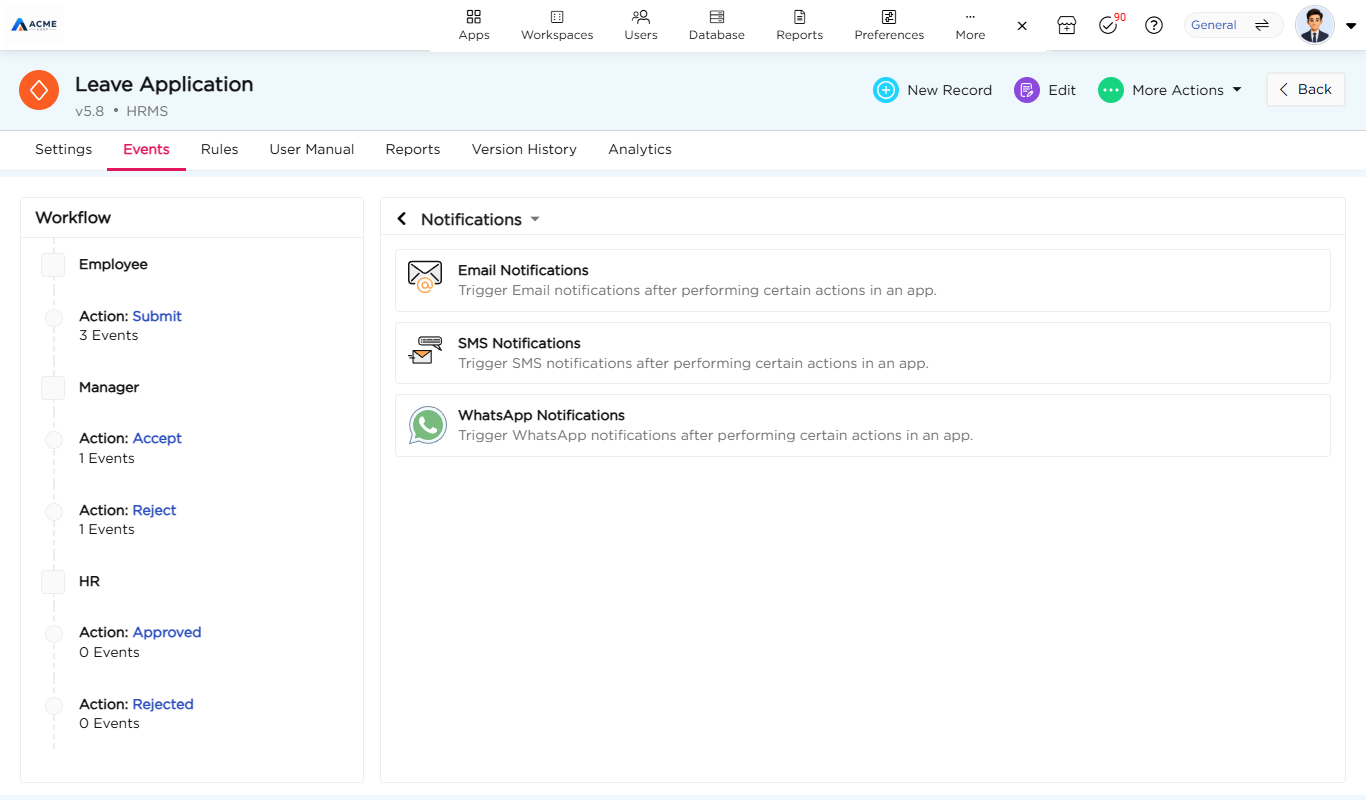
Task: Switch to the Settings tab
Action: click(x=64, y=149)
